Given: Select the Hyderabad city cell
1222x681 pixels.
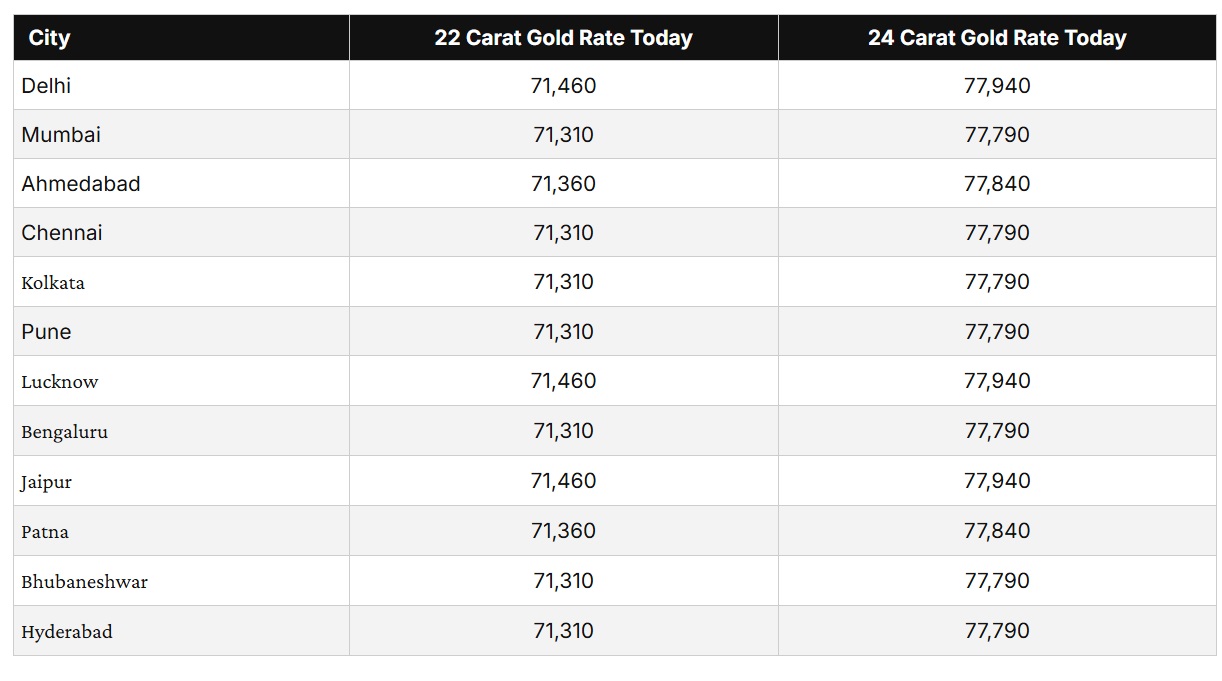Looking at the screenshot, I should (x=67, y=632).
